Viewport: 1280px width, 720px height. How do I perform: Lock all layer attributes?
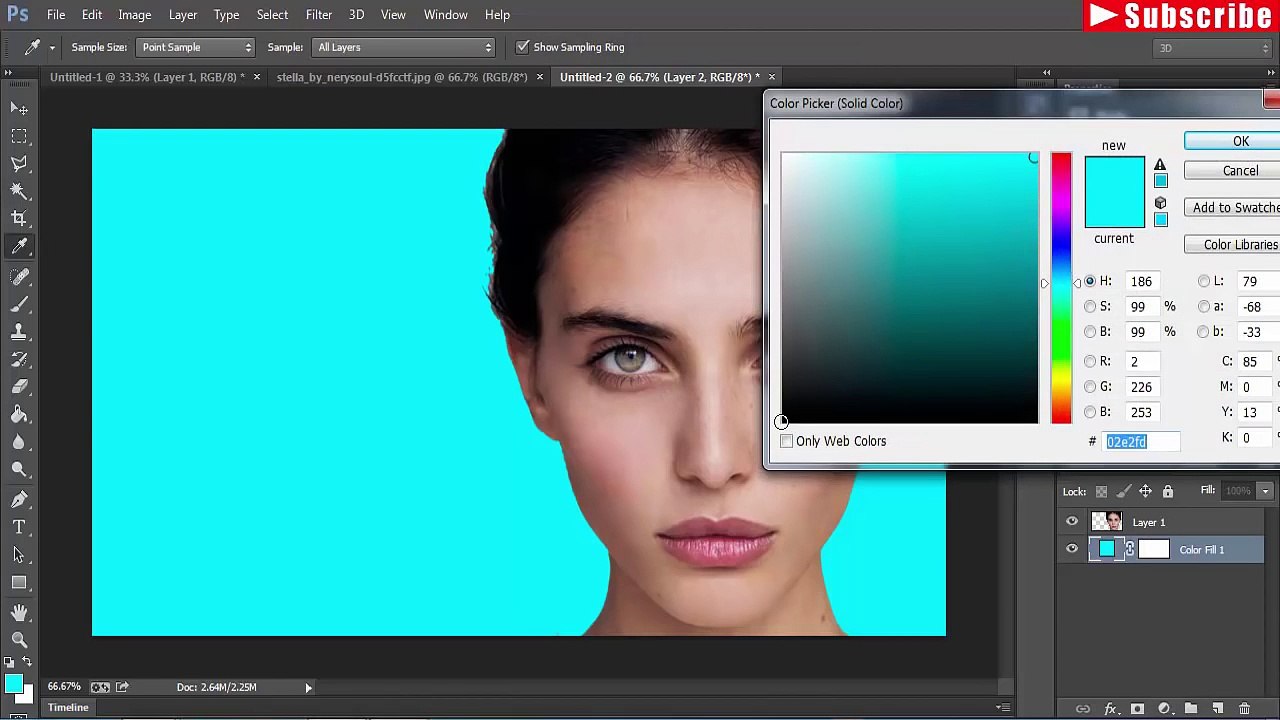point(1167,491)
